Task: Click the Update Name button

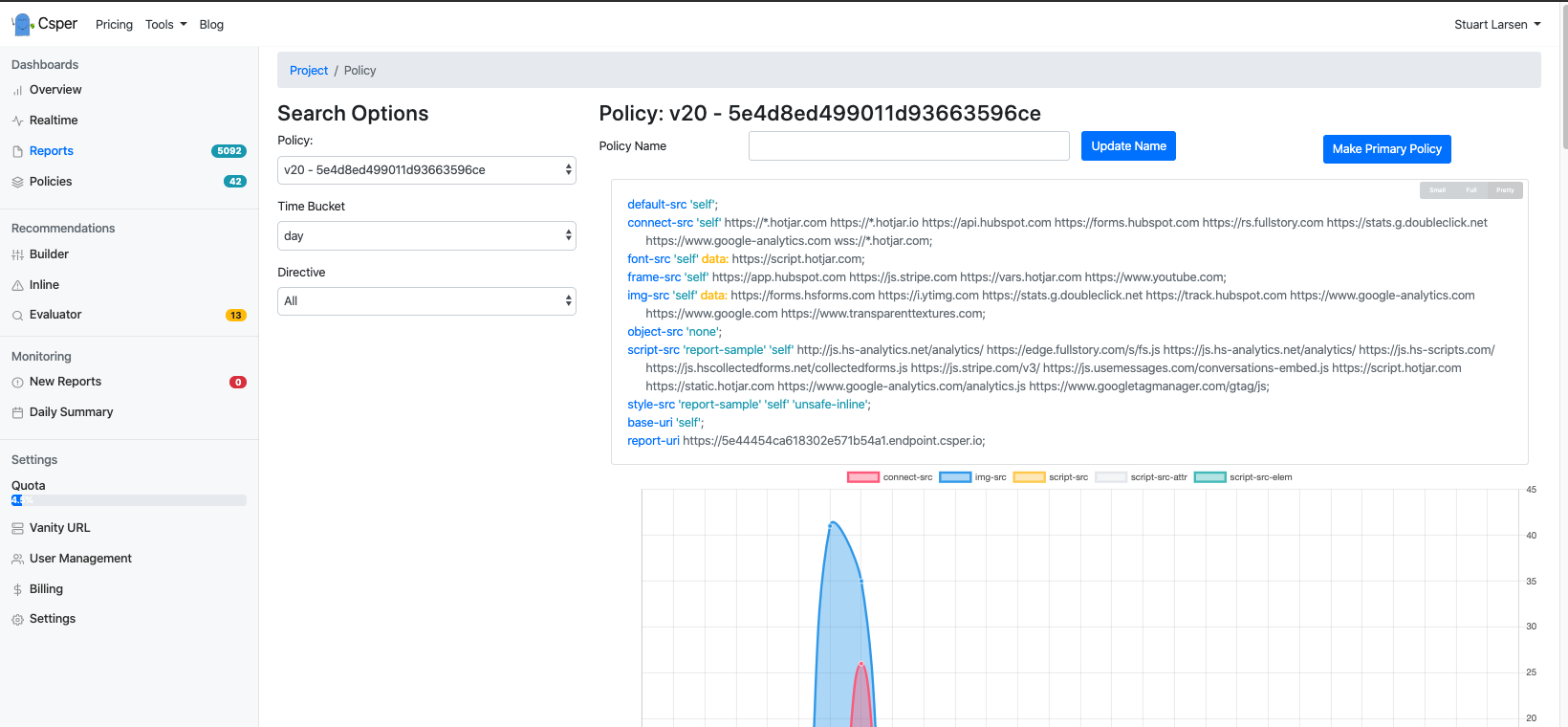Action: (1128, 146)
